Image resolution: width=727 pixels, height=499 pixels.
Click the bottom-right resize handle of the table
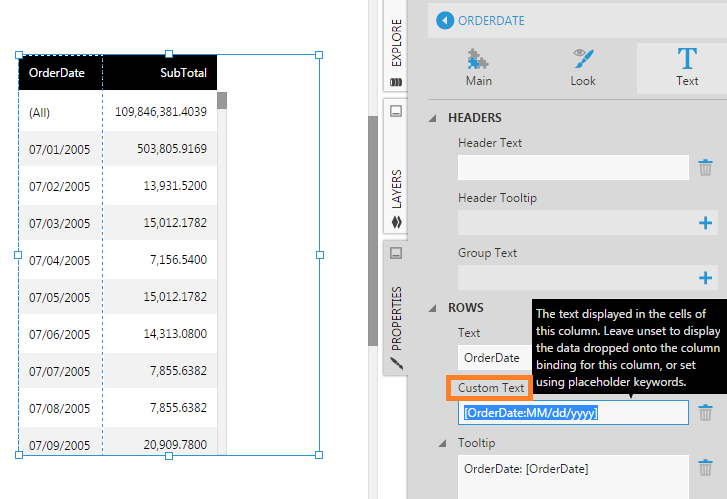click(x=319, y=455)
